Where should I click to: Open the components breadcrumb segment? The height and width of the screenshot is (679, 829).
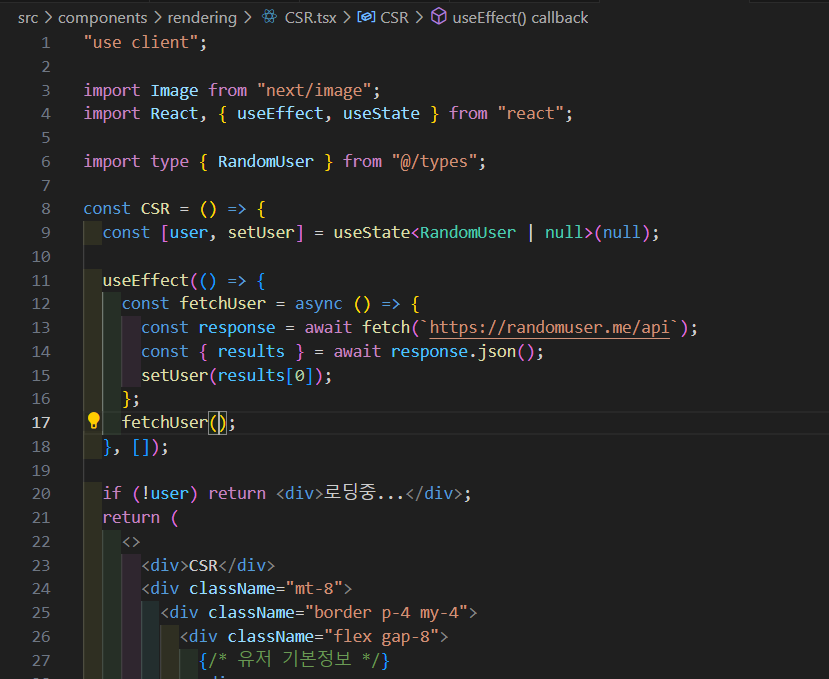103,17
